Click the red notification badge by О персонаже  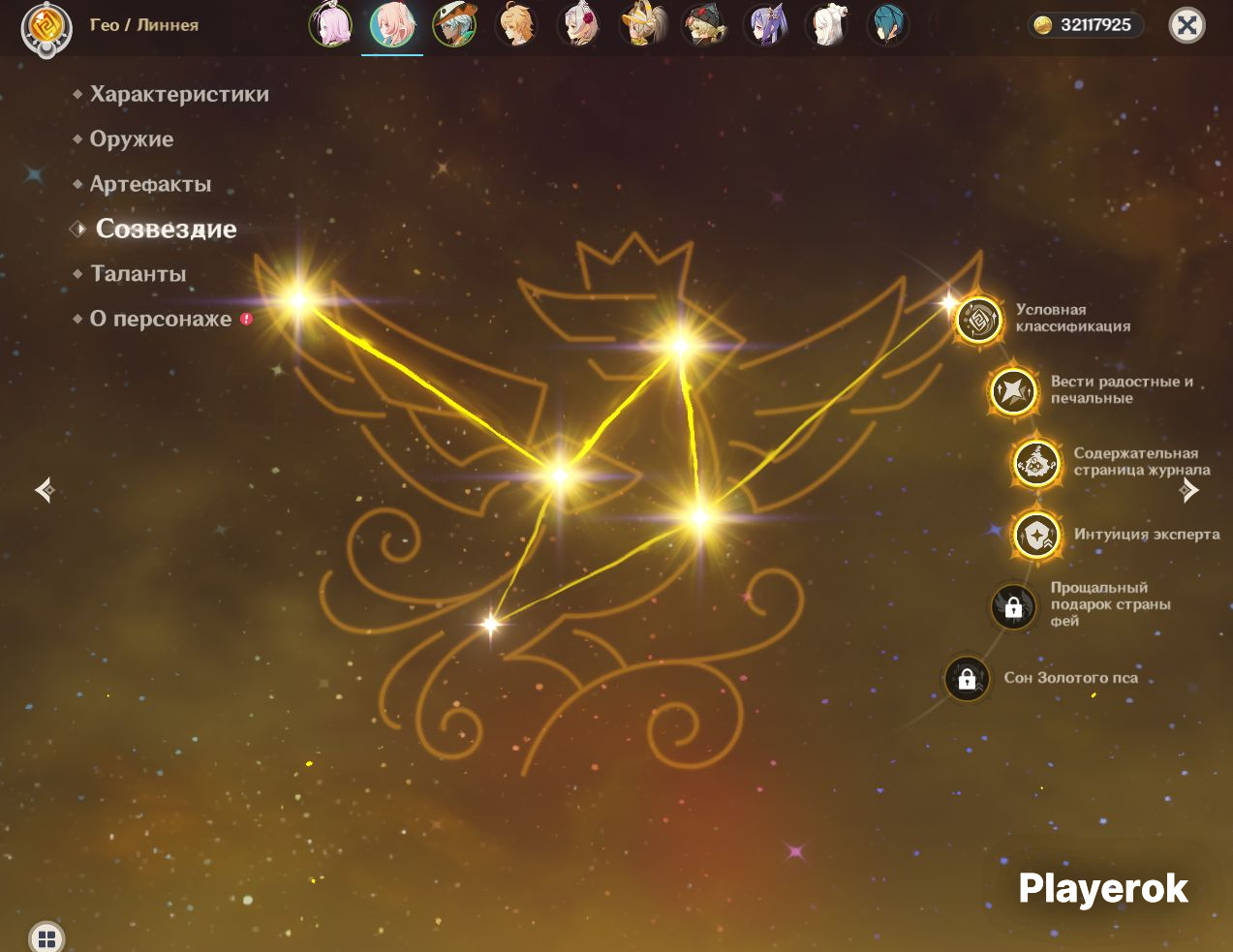tap(246, 319)
